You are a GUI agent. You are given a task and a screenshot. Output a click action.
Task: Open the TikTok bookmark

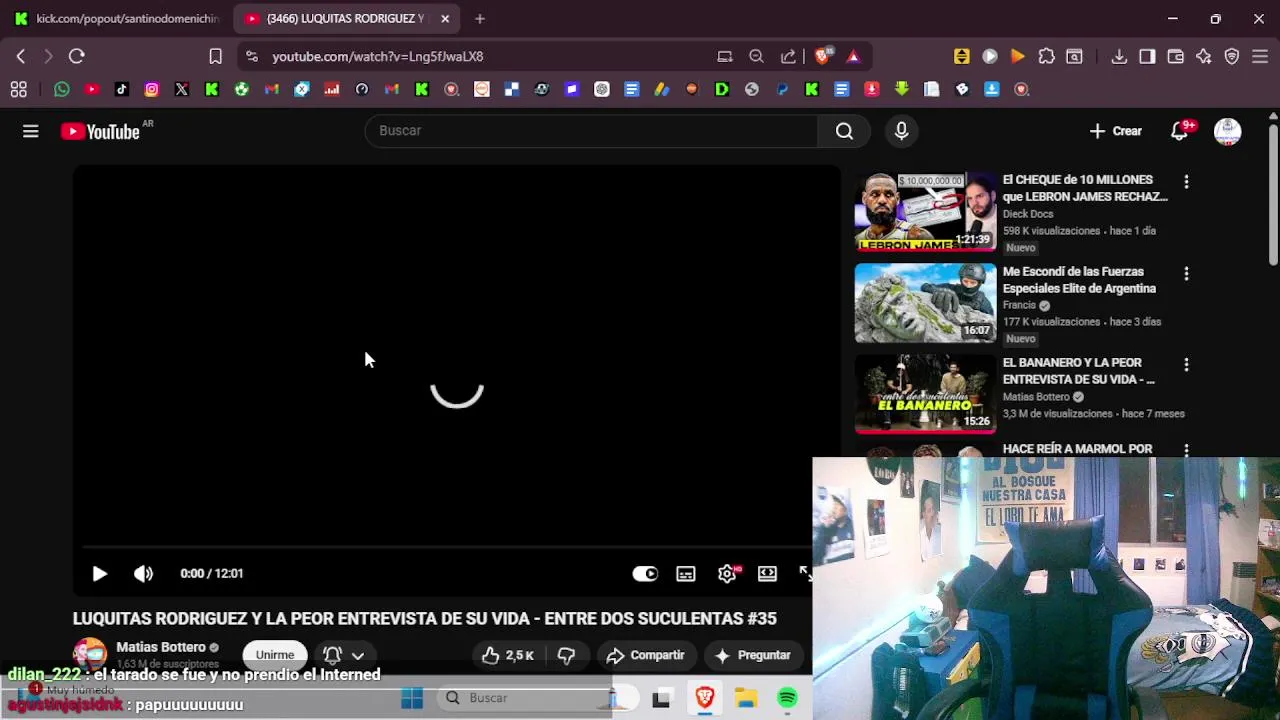121,90
